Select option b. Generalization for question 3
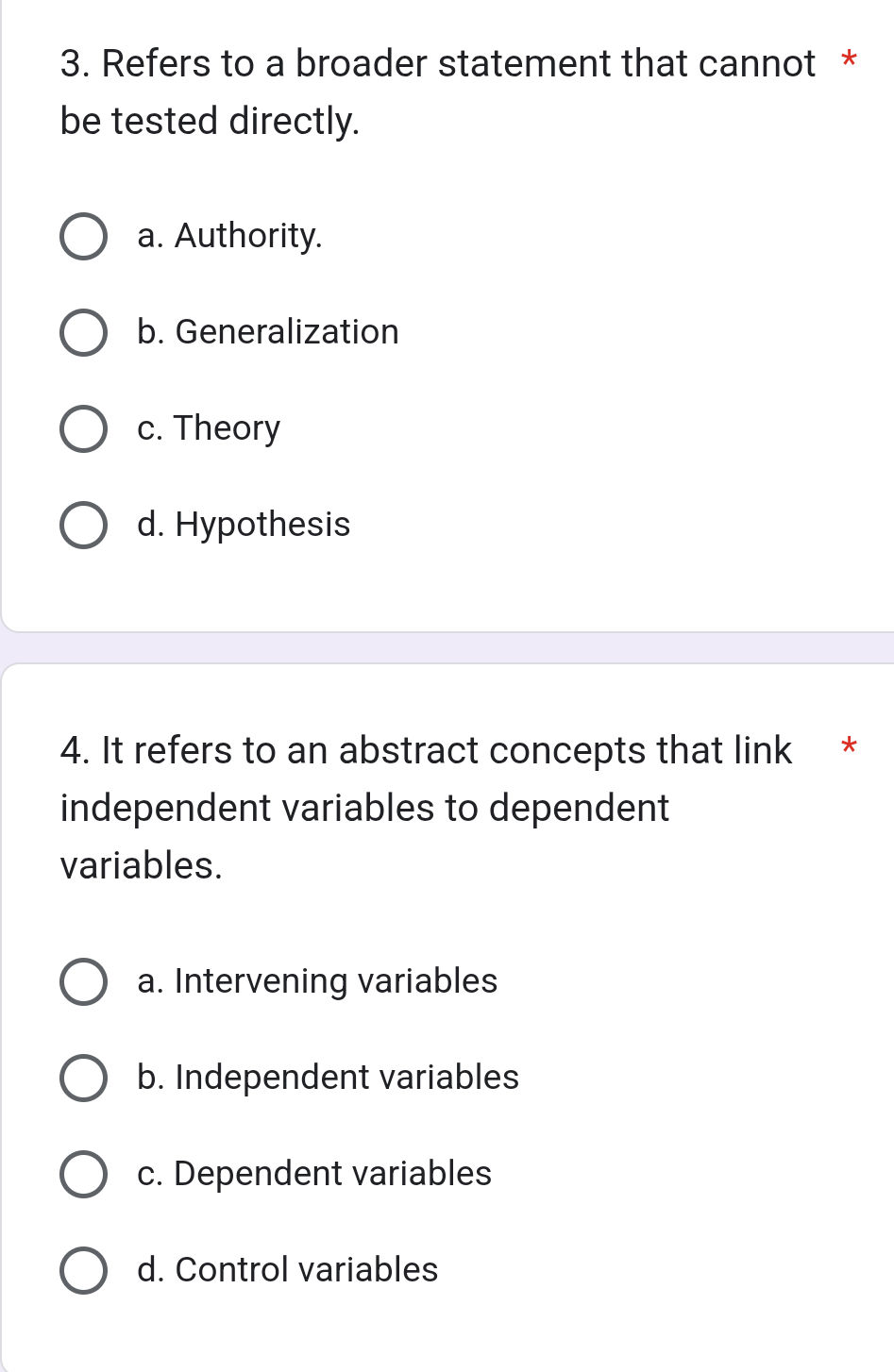 tap(84, 333)
